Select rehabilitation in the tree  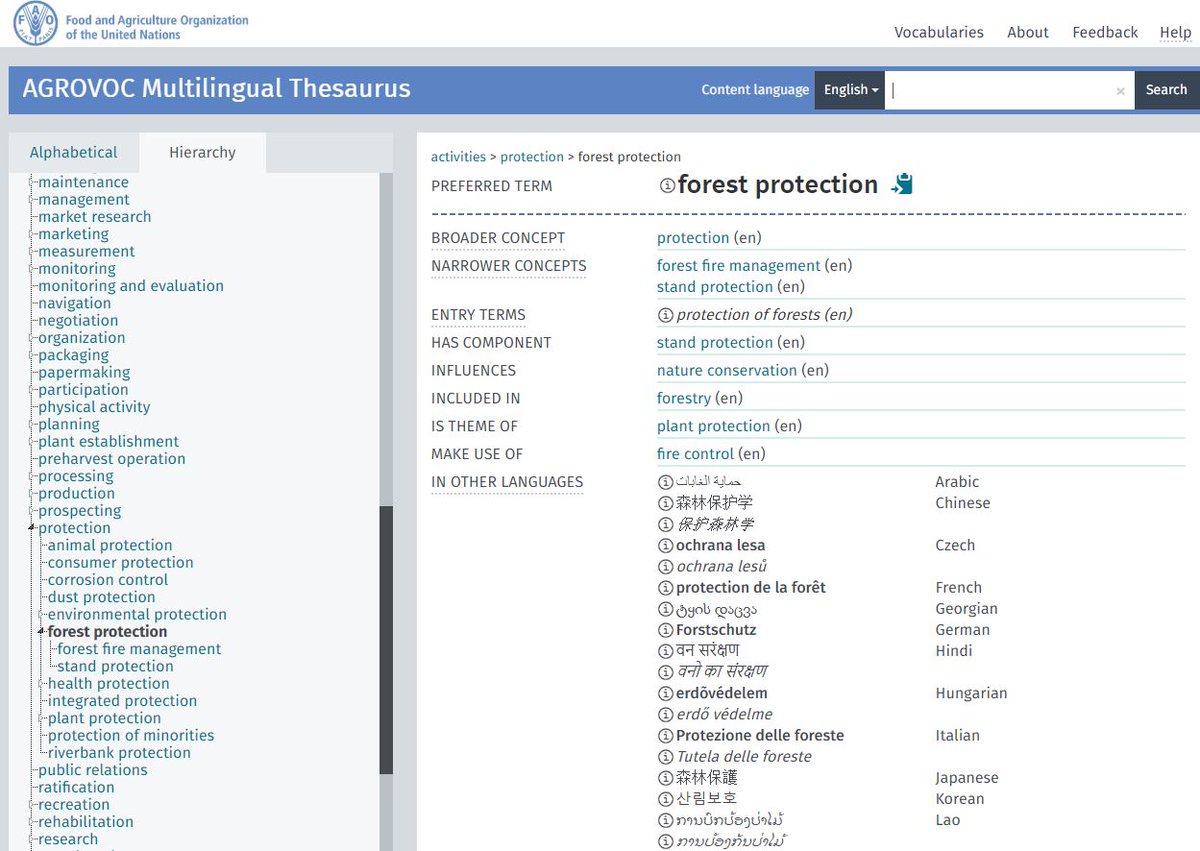(x=86, y=822)
